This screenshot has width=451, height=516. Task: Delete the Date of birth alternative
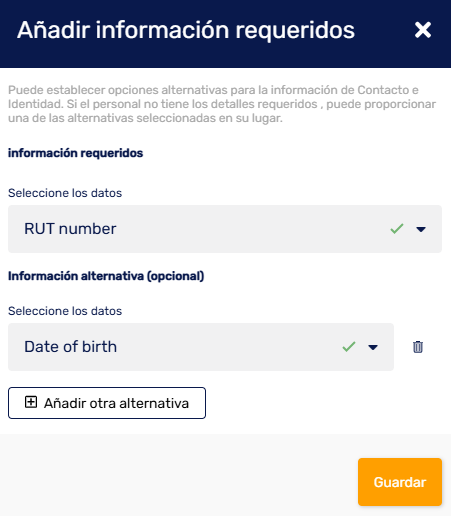(x=418, y=347)
